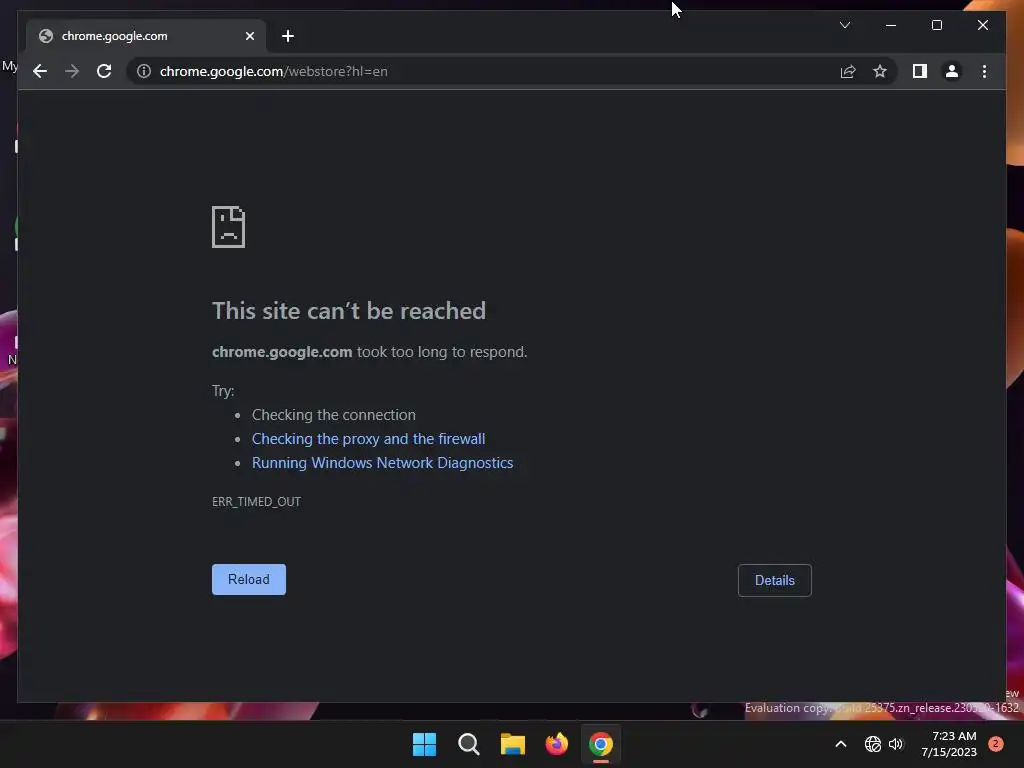Open Chrome side panel icon
1024x768 pixels.
920,71
